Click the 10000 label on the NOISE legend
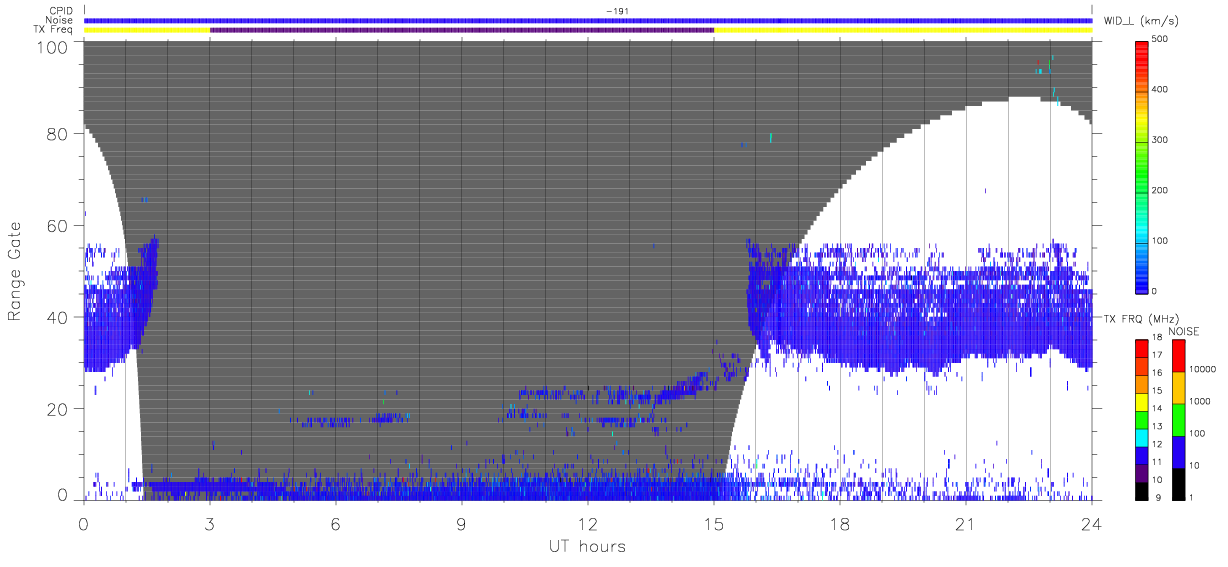The height and width of the screenshot is (567, 1228). (x=1205, y=369)
